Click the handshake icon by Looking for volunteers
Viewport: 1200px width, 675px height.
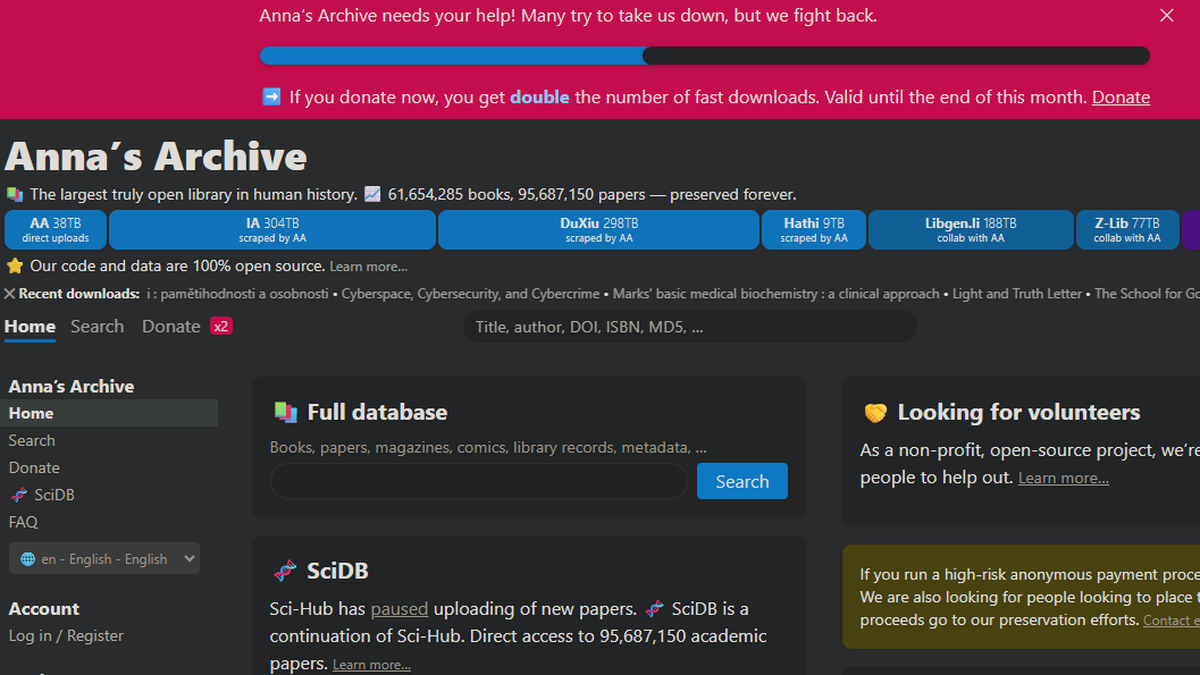pyautogui.click(x=875, y=413)
